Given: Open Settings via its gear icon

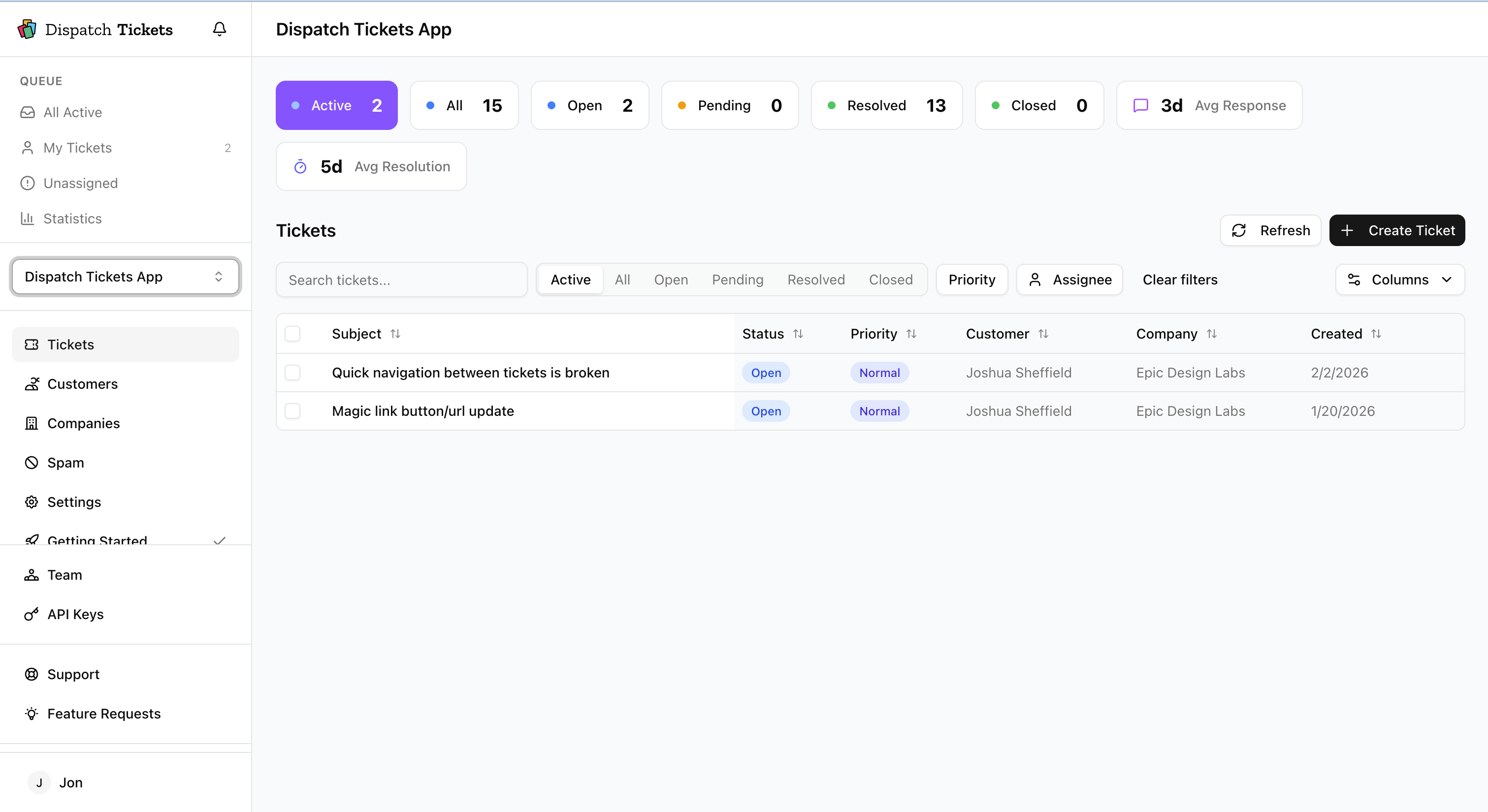Looking at the screenshot, I should (31, 502).
